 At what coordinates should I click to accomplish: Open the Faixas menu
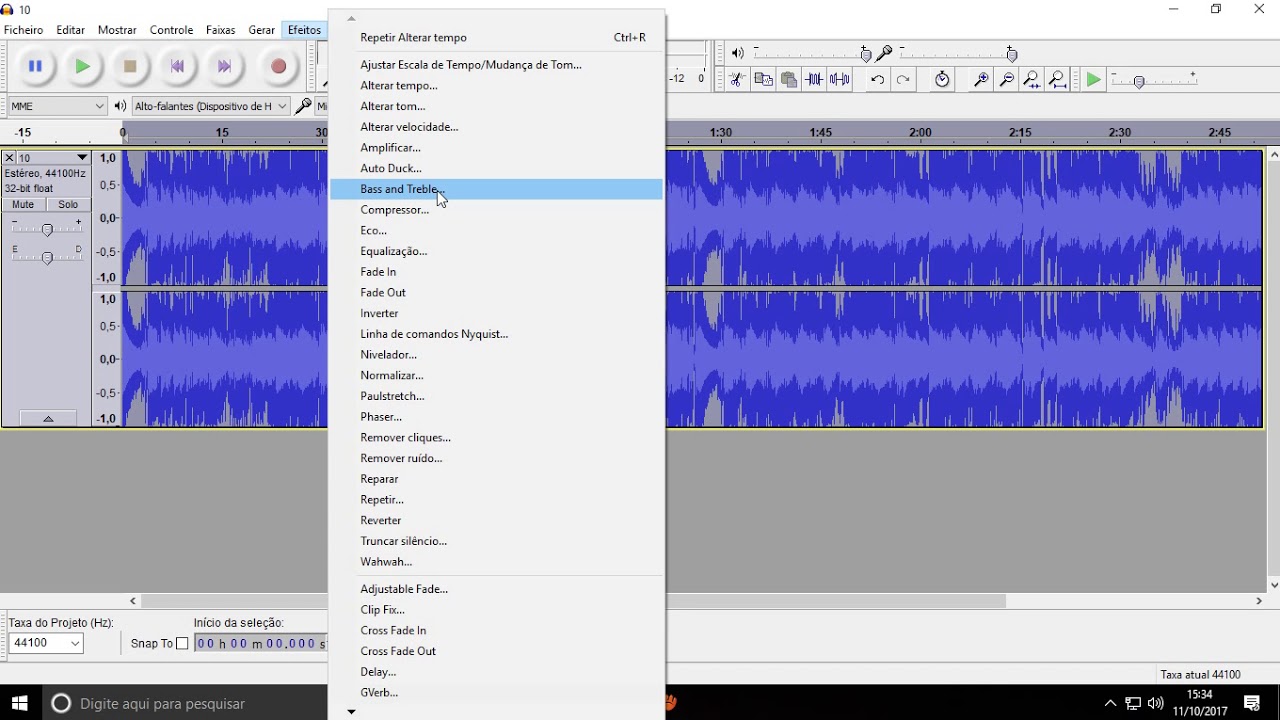coord(220,30)
